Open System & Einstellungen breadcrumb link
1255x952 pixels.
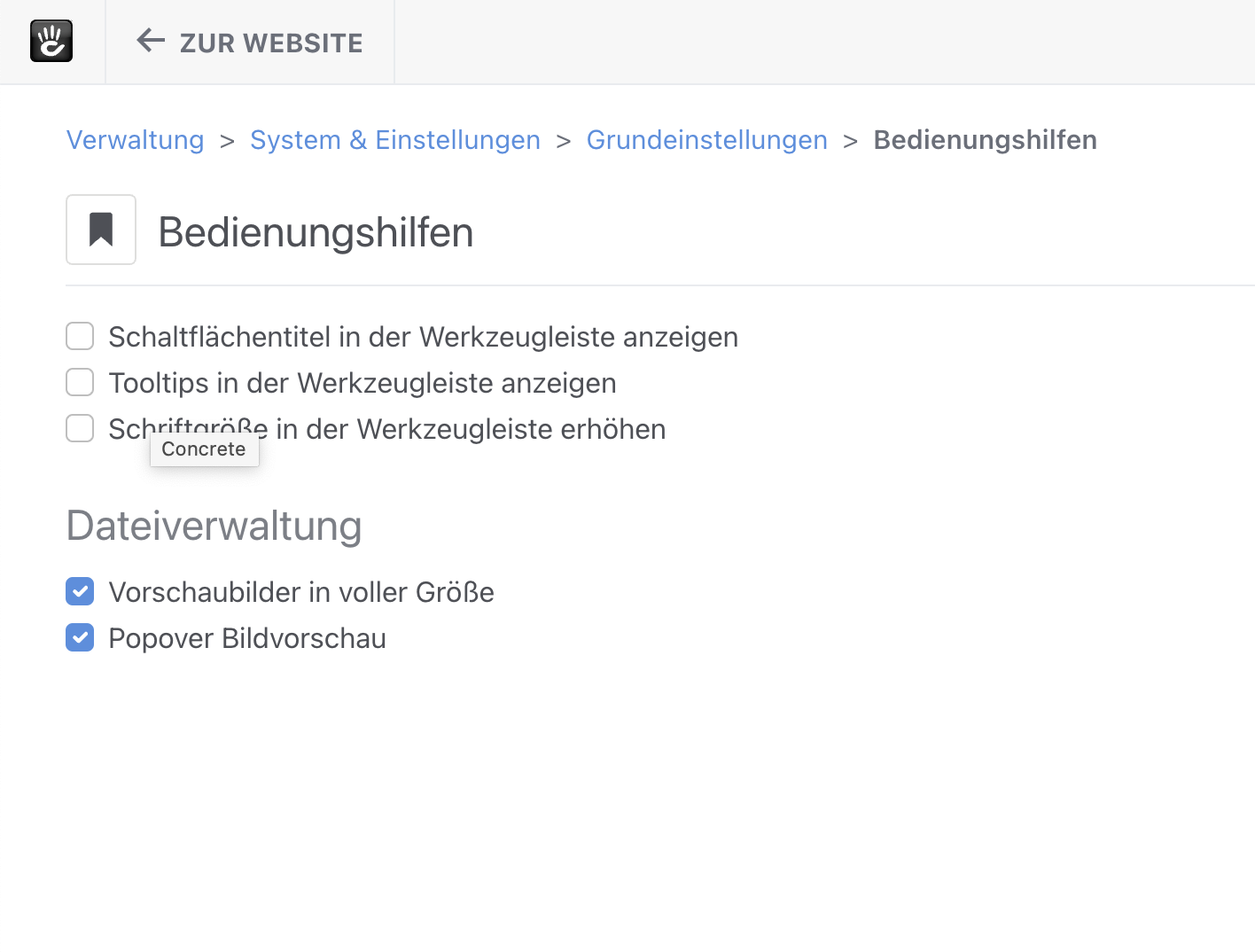coord(395,140)
